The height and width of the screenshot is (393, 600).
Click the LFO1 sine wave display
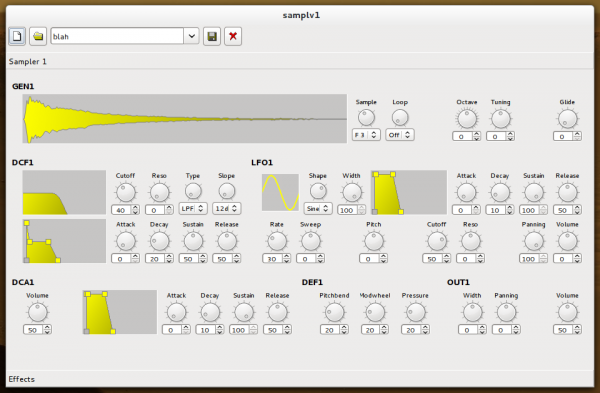280,192
